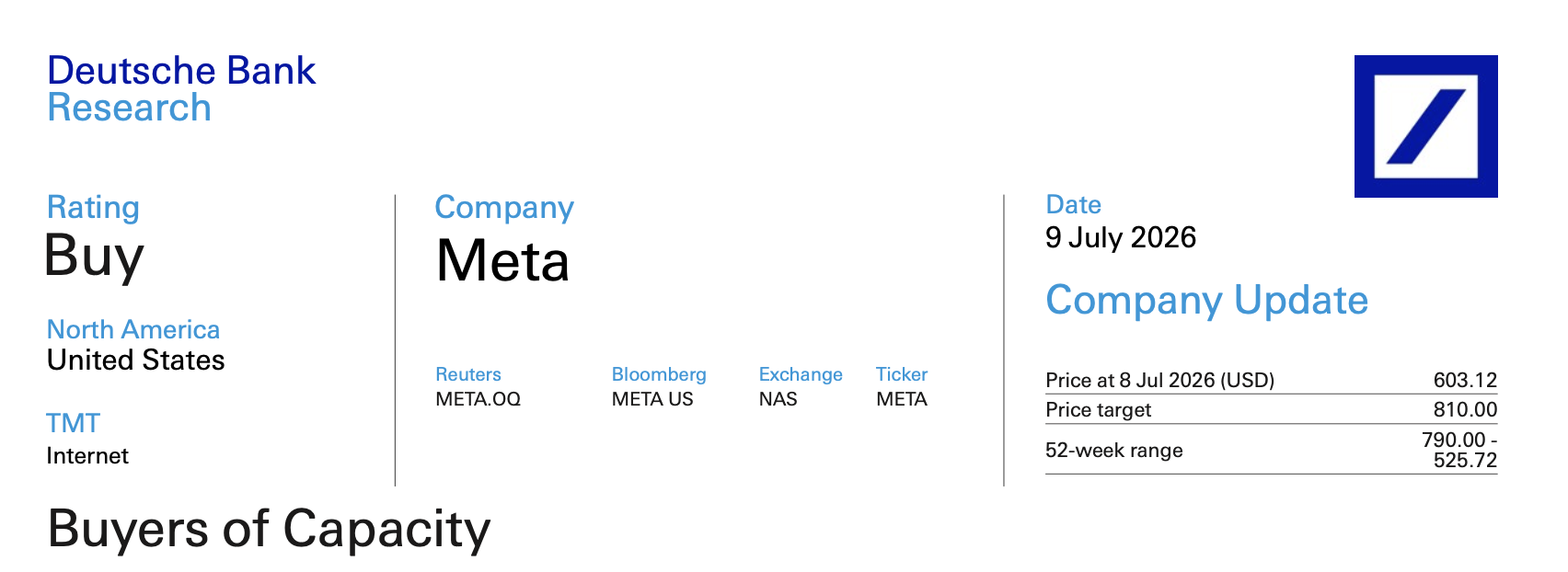Select the Reuters code META.OQ
The width and height of the screenshot is (1568, 572).
[478, 399]
